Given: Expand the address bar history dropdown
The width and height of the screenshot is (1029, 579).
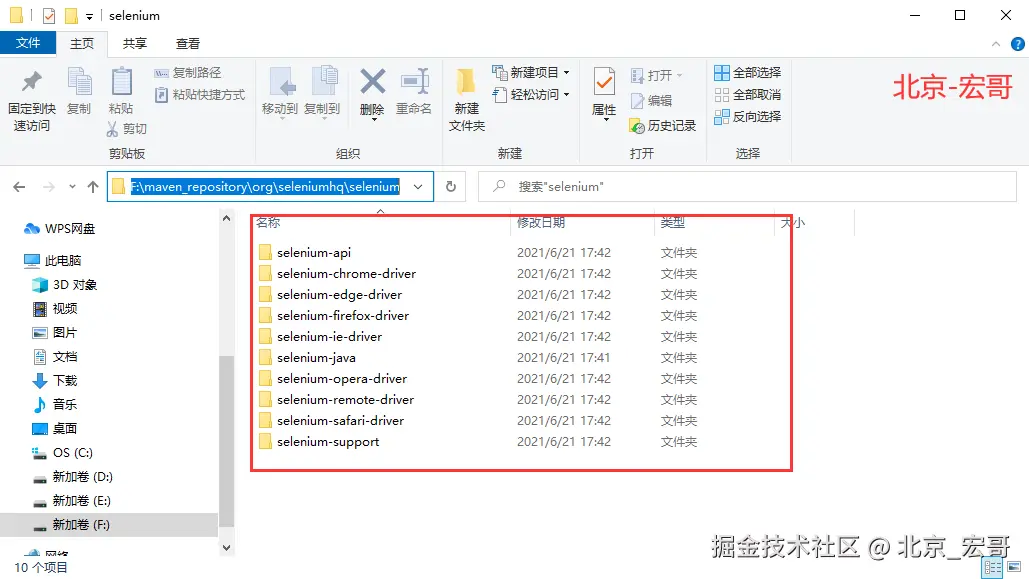Looking at the screenshot, I should [418, 186].
